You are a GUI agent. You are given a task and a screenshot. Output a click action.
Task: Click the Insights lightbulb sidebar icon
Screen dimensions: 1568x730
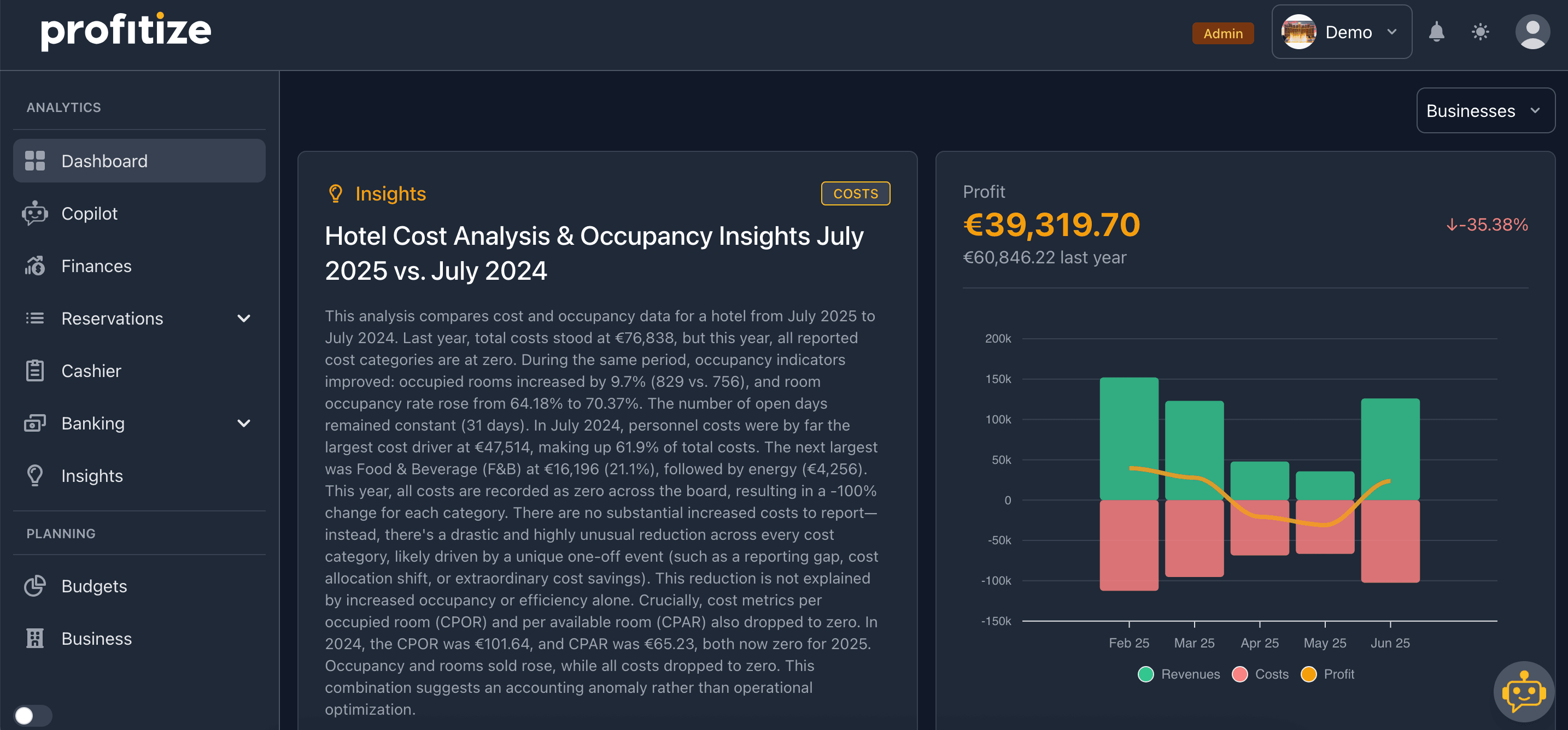(34, 475)
